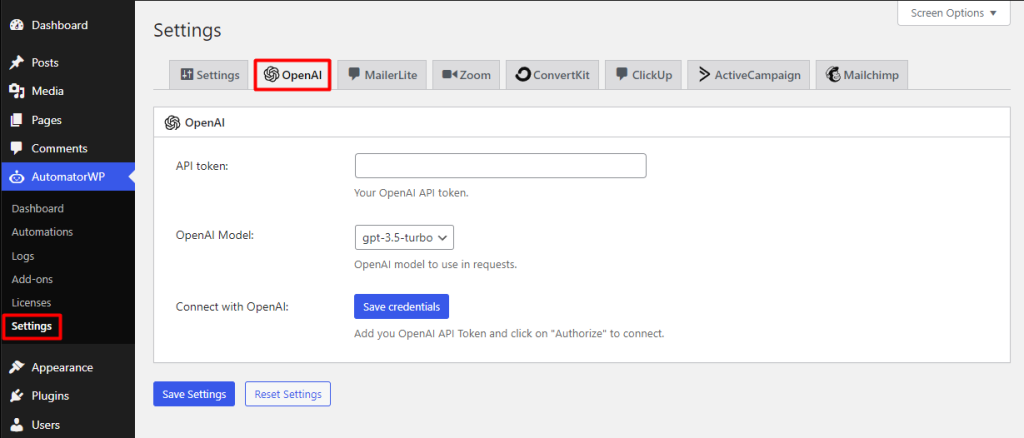Click the AutomatorWP robot icon
The width and height of the screenshot is (1024, 438).
pyautogui.click(x=17, y=177)
